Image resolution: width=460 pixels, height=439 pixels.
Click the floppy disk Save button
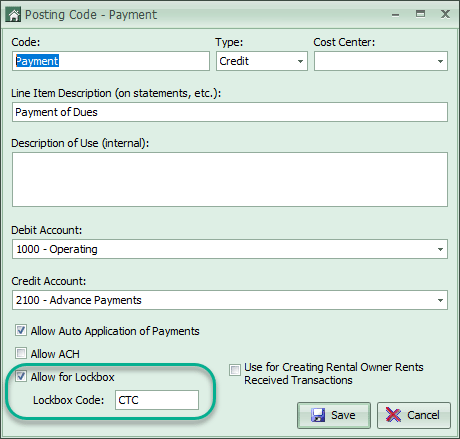click(334, 415)
